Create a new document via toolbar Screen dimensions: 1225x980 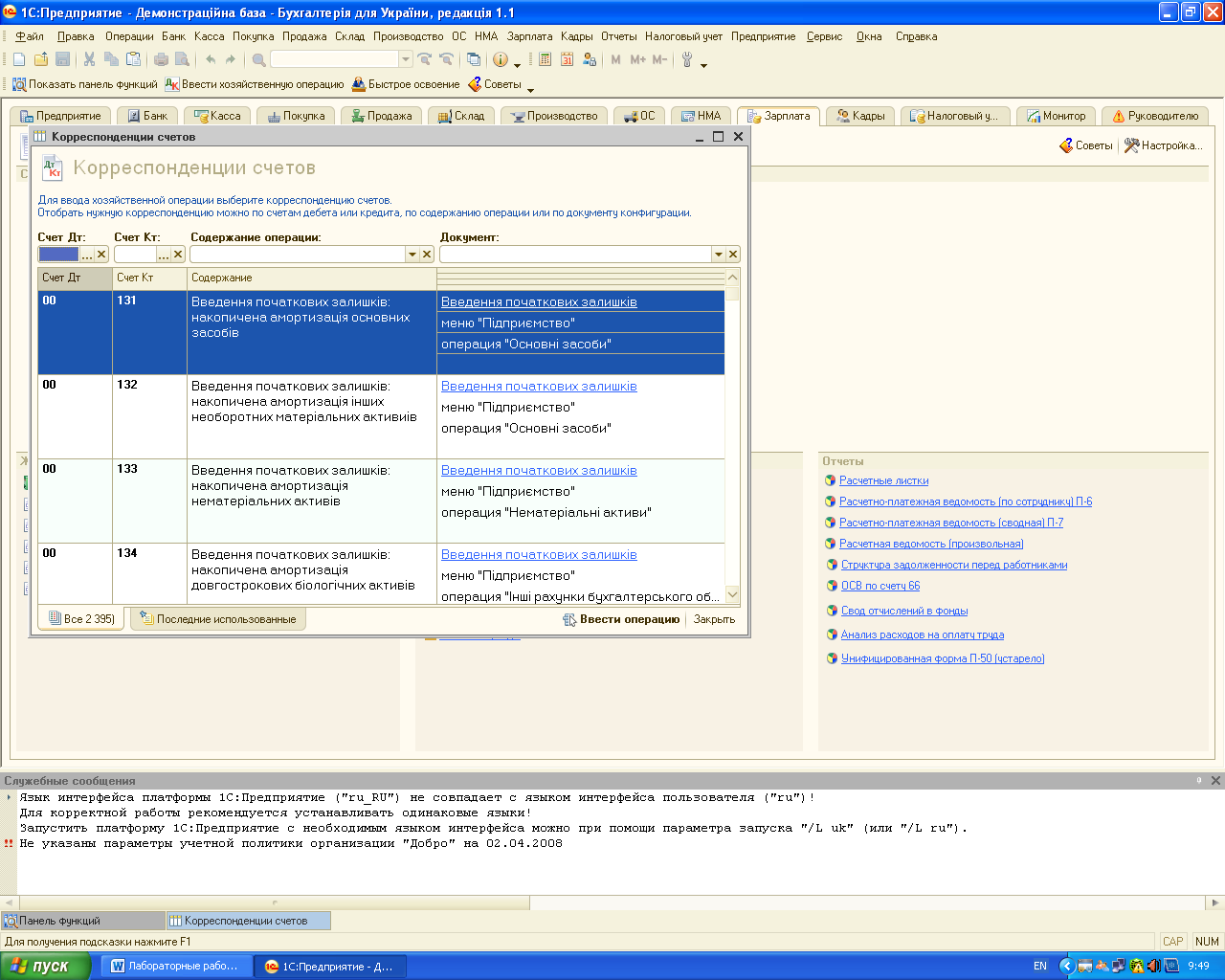(x=19, y=59)
